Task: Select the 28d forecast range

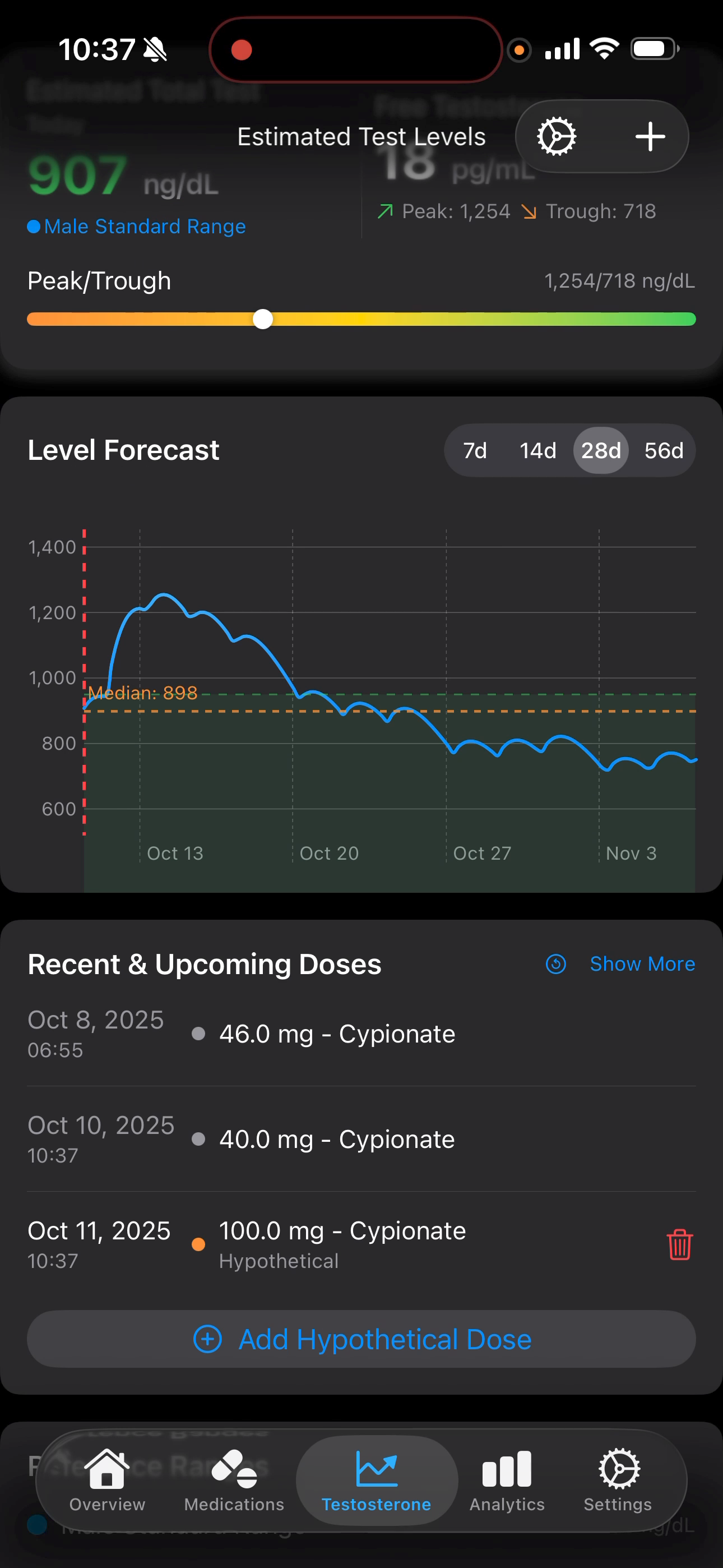Action: click(601, 450)
